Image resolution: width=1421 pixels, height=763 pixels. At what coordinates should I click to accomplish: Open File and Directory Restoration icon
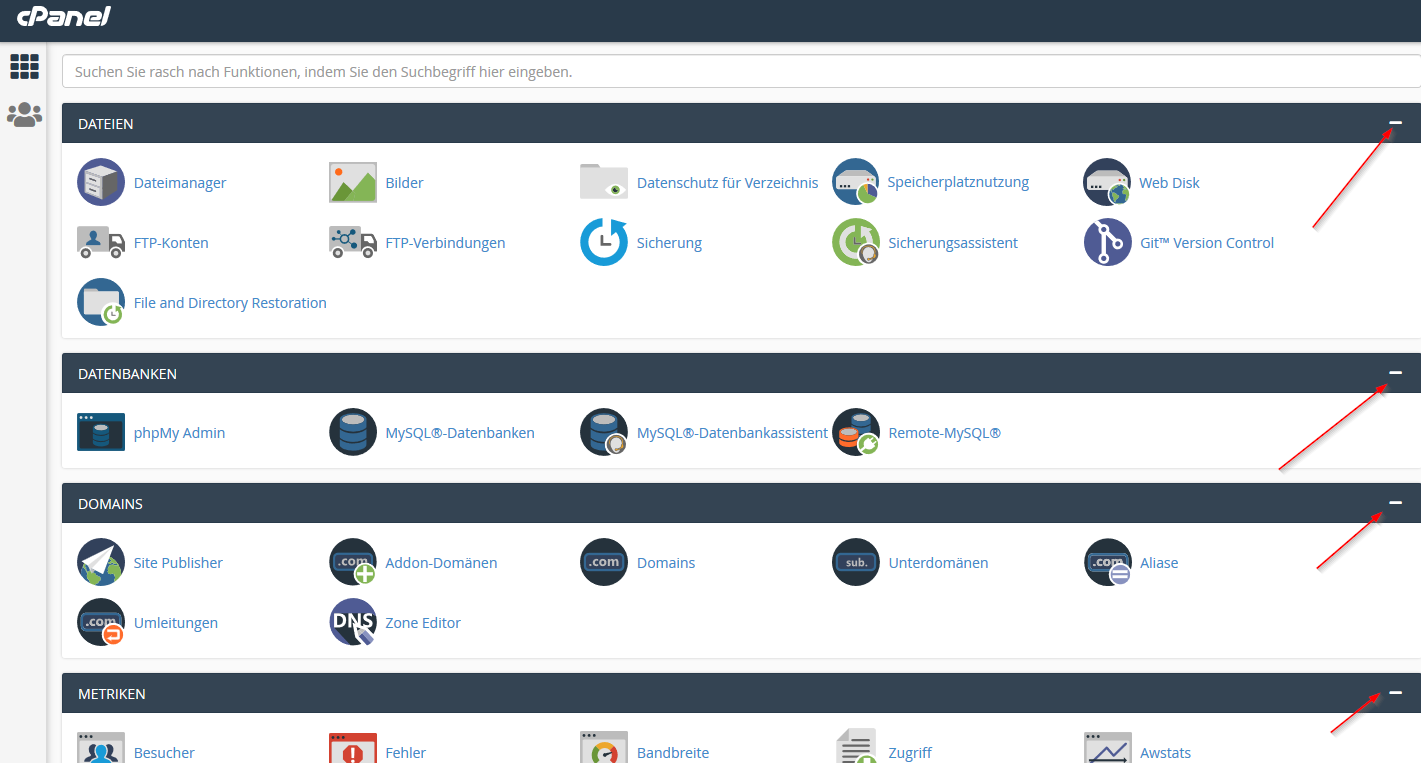101,302
